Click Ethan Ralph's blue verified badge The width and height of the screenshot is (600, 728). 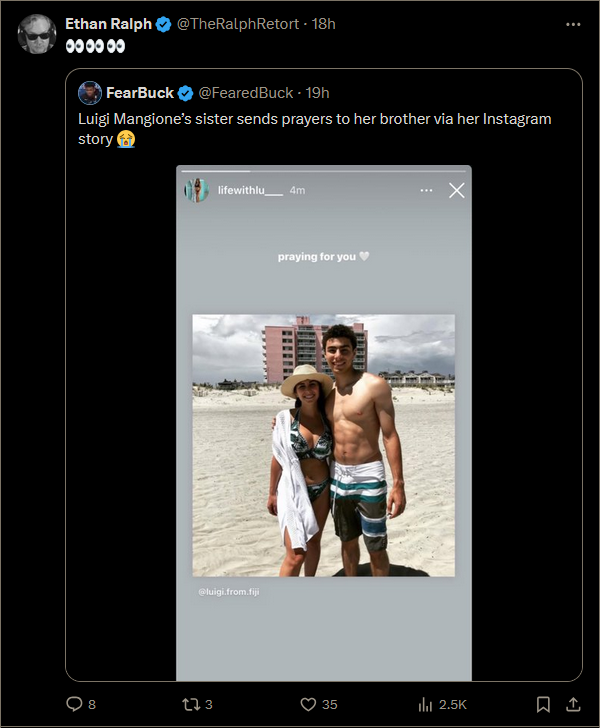click(x=163, y=24)
